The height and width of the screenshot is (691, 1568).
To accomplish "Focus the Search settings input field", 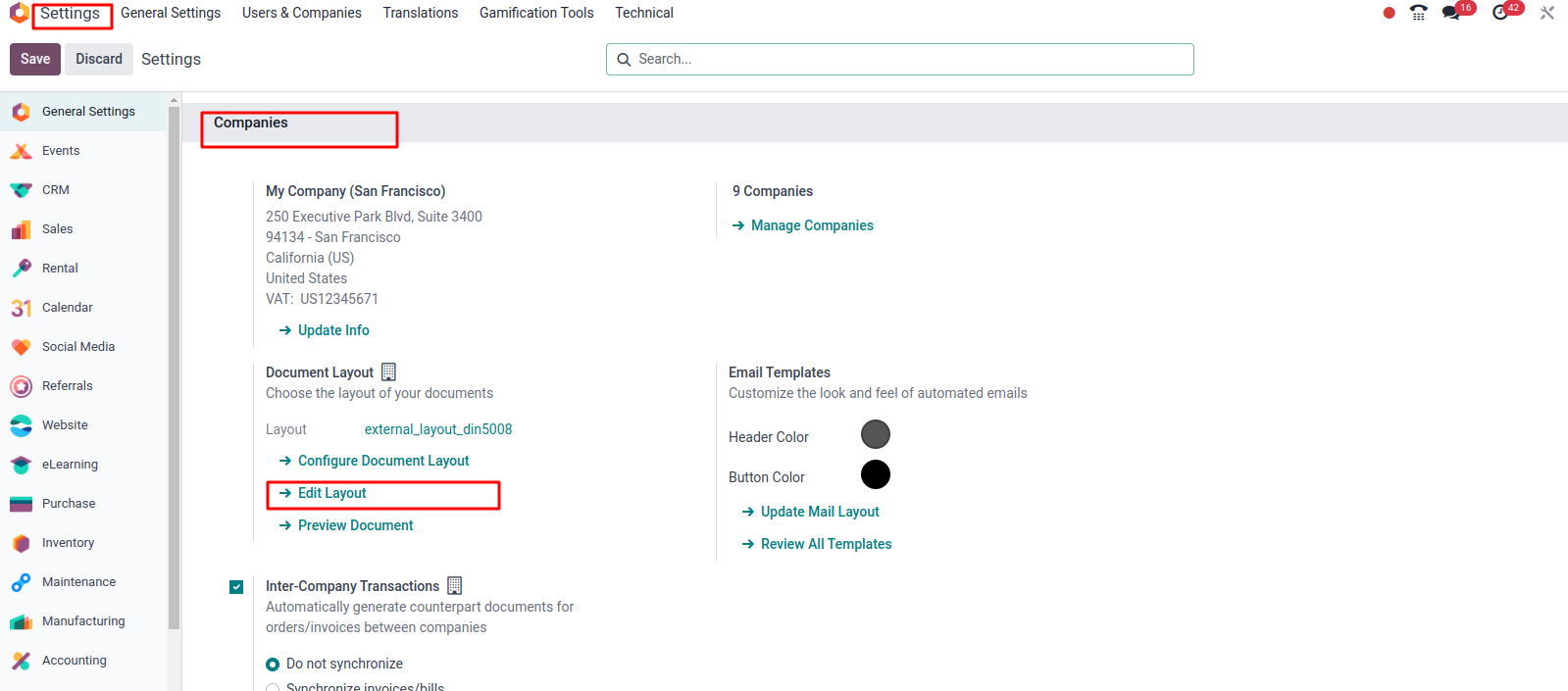I will pos(900,59).
